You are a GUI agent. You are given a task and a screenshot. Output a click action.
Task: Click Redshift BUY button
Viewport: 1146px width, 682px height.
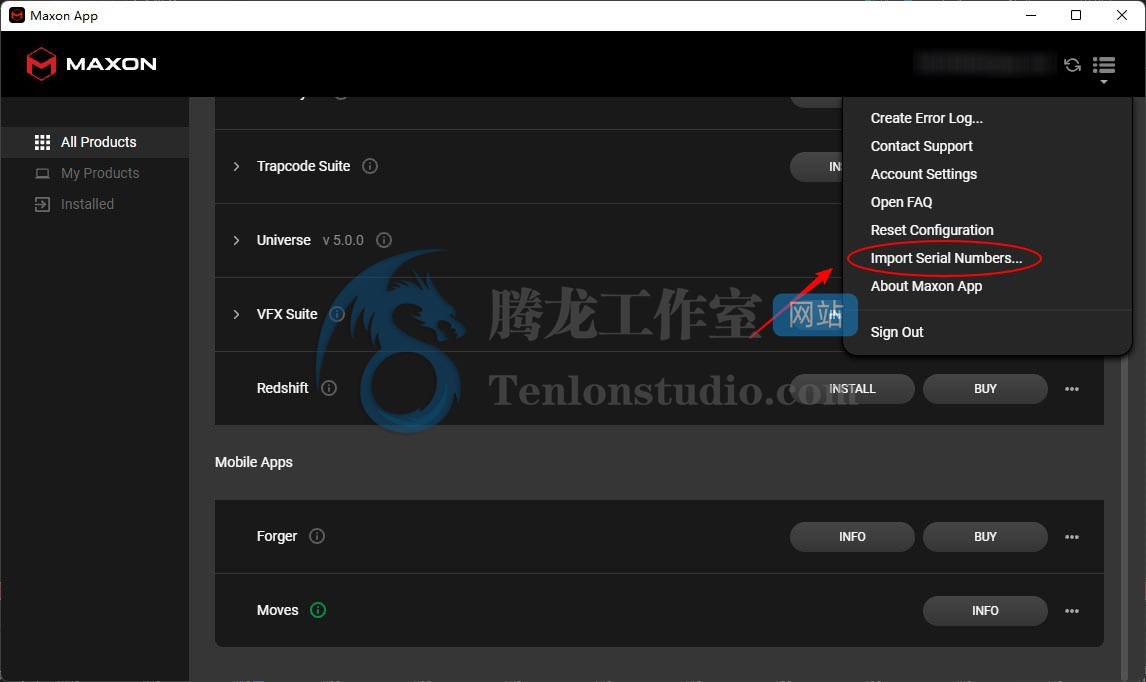tap(984, 389)
